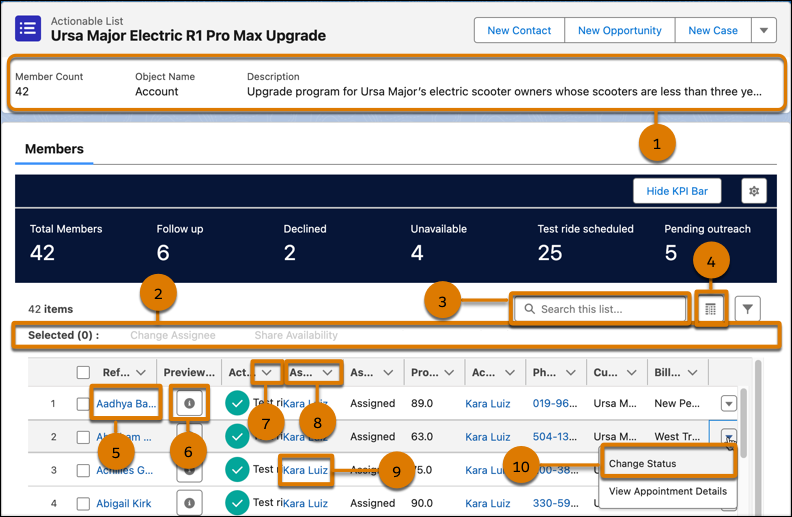Open row actions dropdown for row 1

(728, 403)
